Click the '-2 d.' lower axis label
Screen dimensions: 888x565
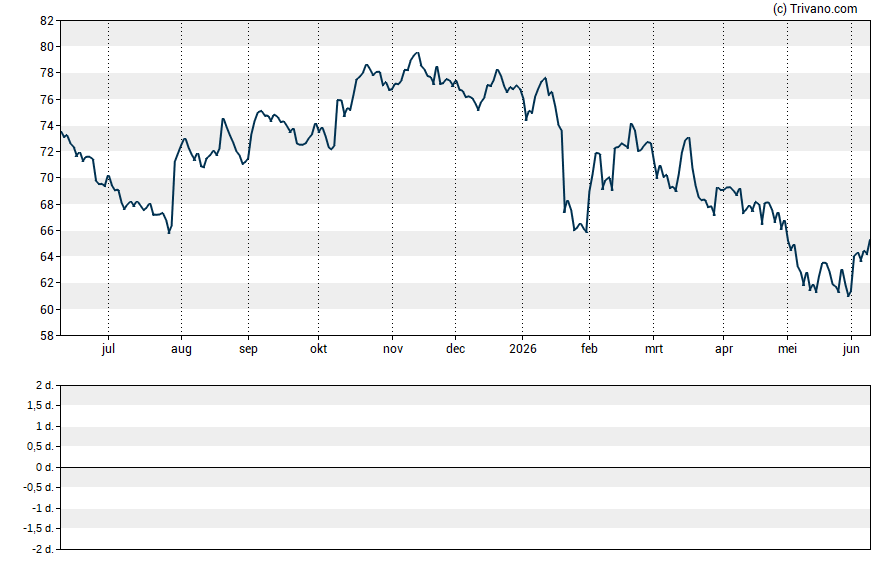tap(43, 550)
